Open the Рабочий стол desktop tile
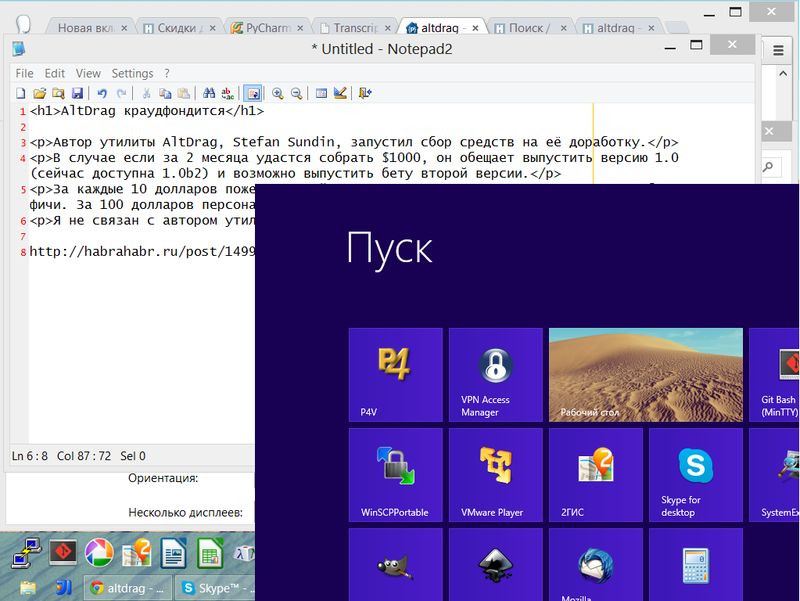800x601 pixels. [645, 374]
